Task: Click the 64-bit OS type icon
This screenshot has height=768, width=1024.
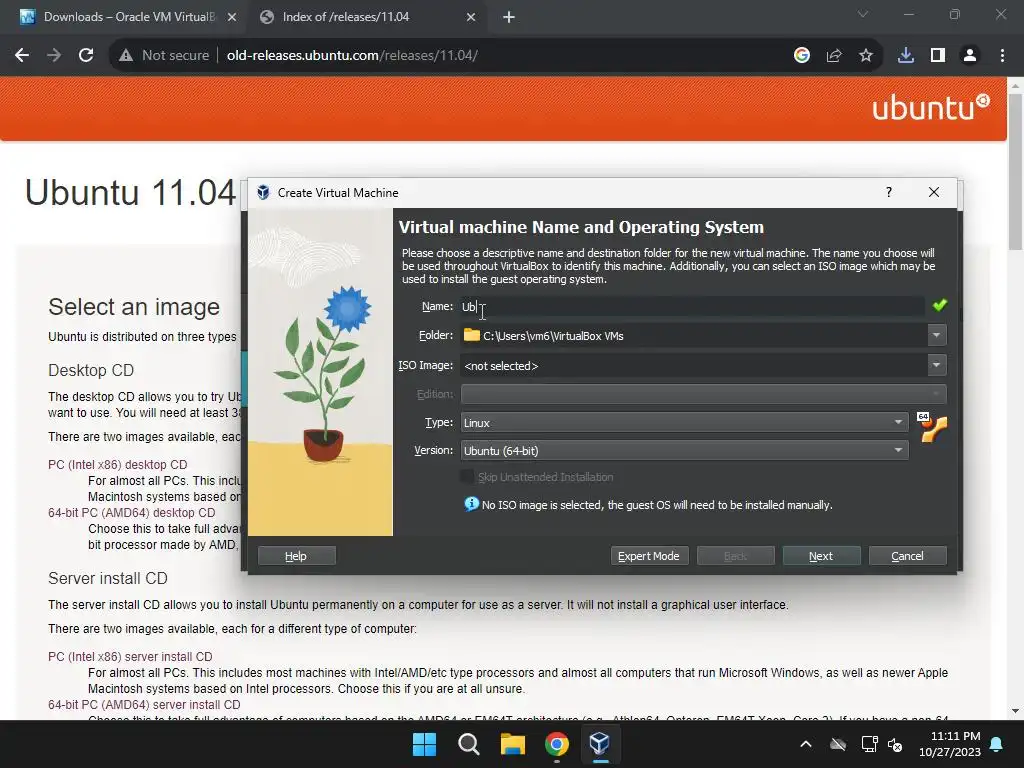Action: point(932,427)
